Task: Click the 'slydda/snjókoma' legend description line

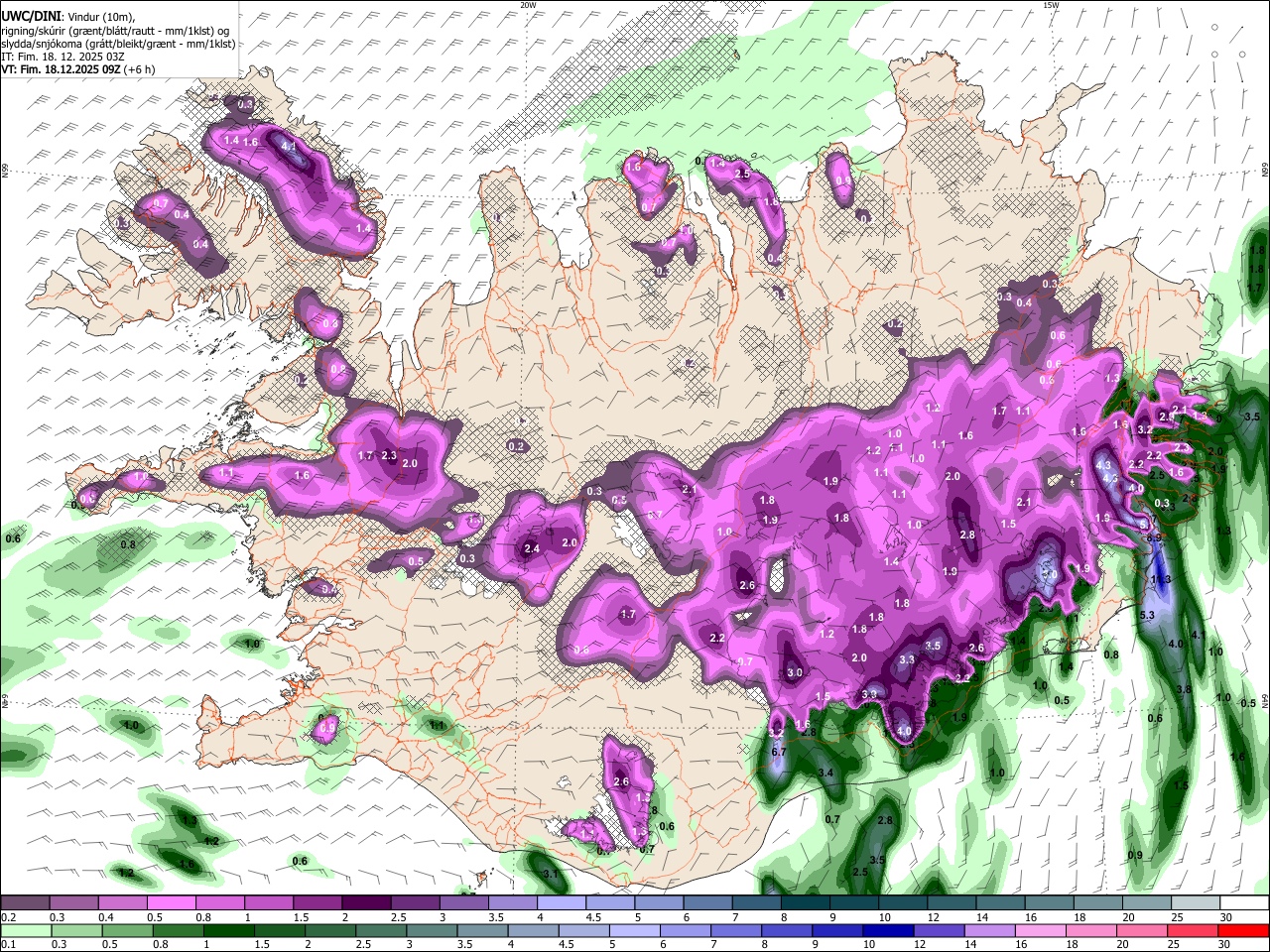Action: coord(118,44)
